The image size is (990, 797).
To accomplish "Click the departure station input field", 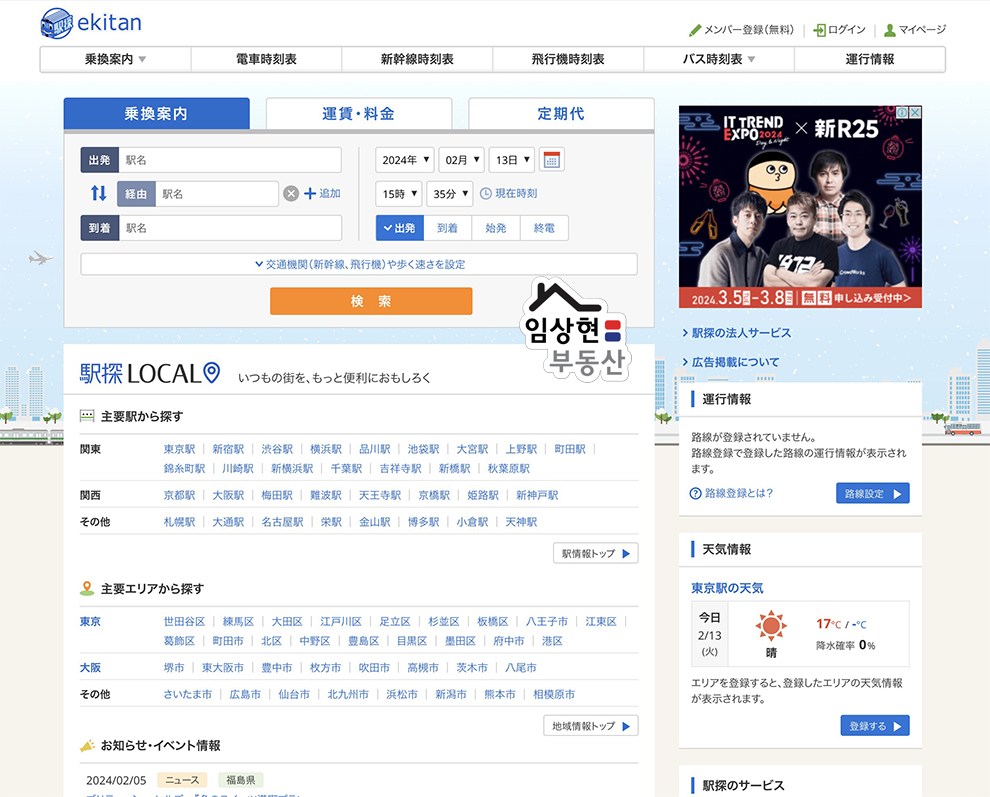I will pos(230,160).
